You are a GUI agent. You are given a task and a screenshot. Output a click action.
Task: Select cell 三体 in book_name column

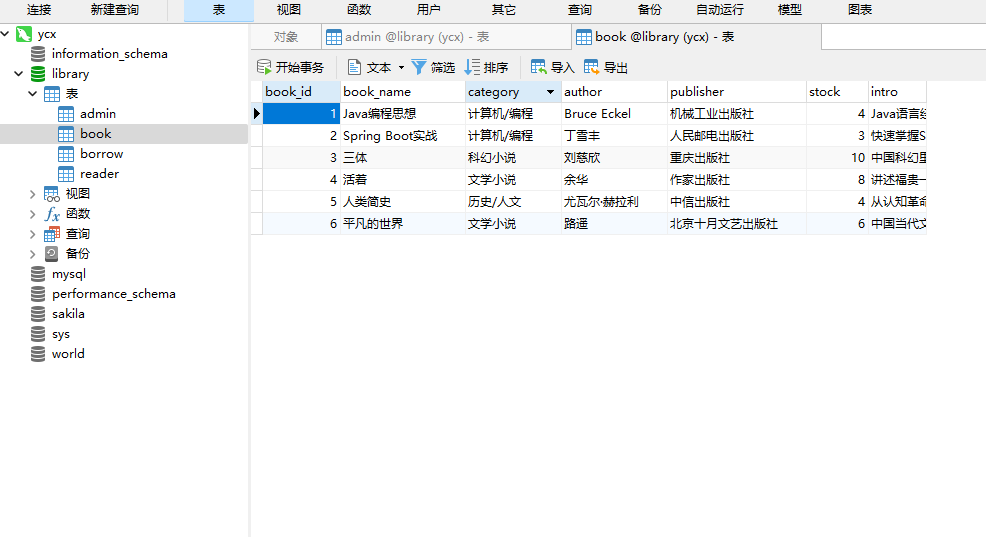(402, 158)
